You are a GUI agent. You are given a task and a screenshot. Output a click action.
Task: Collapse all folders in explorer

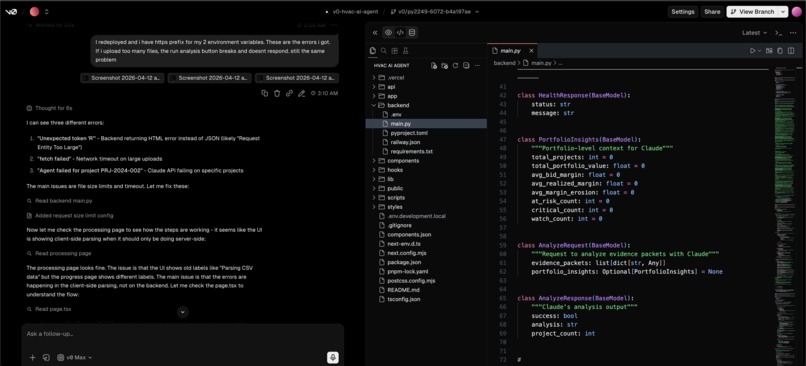click(466, 66)
